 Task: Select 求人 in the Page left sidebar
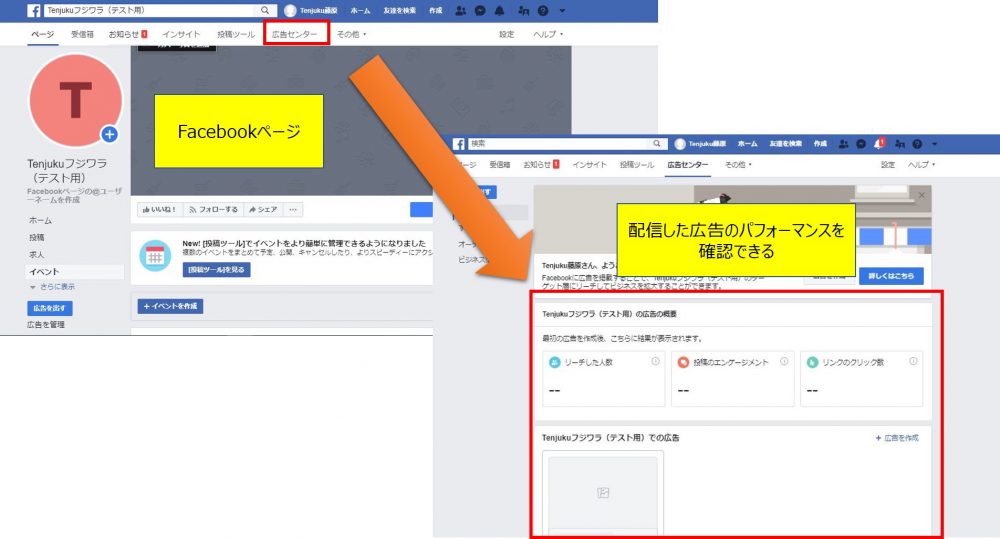point(36,255)
